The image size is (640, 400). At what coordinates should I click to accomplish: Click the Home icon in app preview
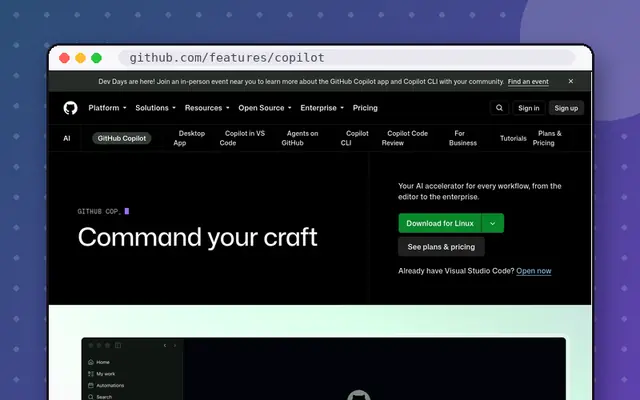(91, 362)
